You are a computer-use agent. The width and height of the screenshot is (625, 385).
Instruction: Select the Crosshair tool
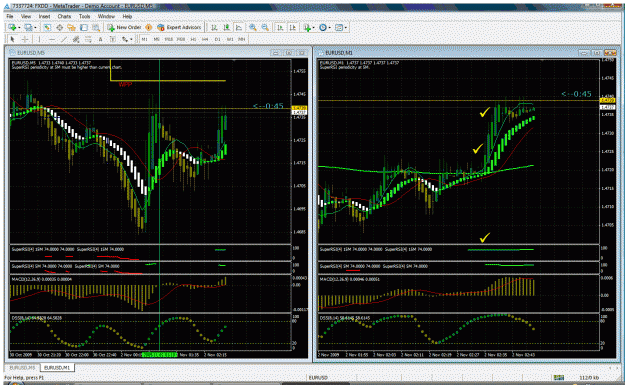point(25,39)
